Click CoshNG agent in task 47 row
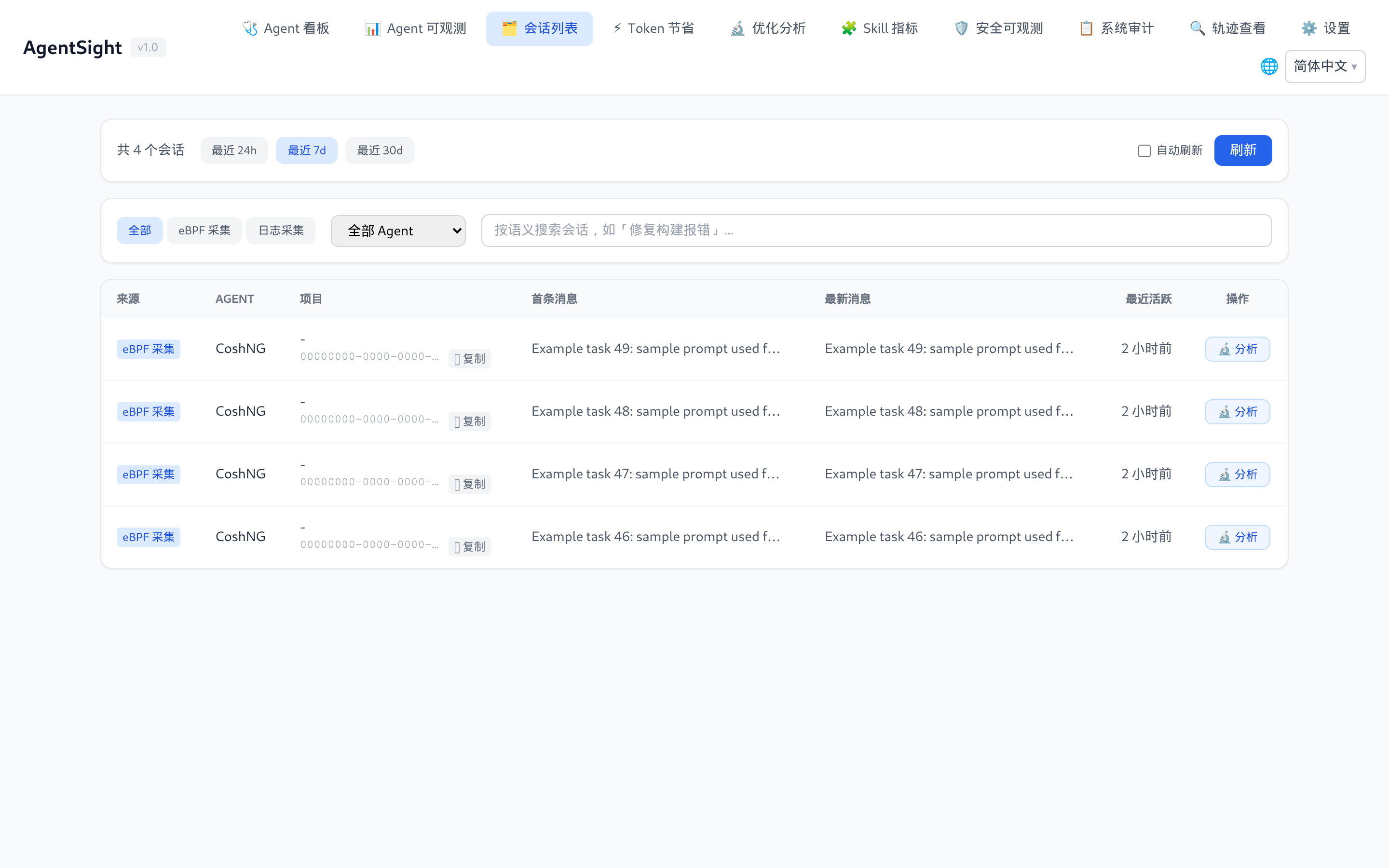Viewport: 1389px width, 868px height. [241, 474]
